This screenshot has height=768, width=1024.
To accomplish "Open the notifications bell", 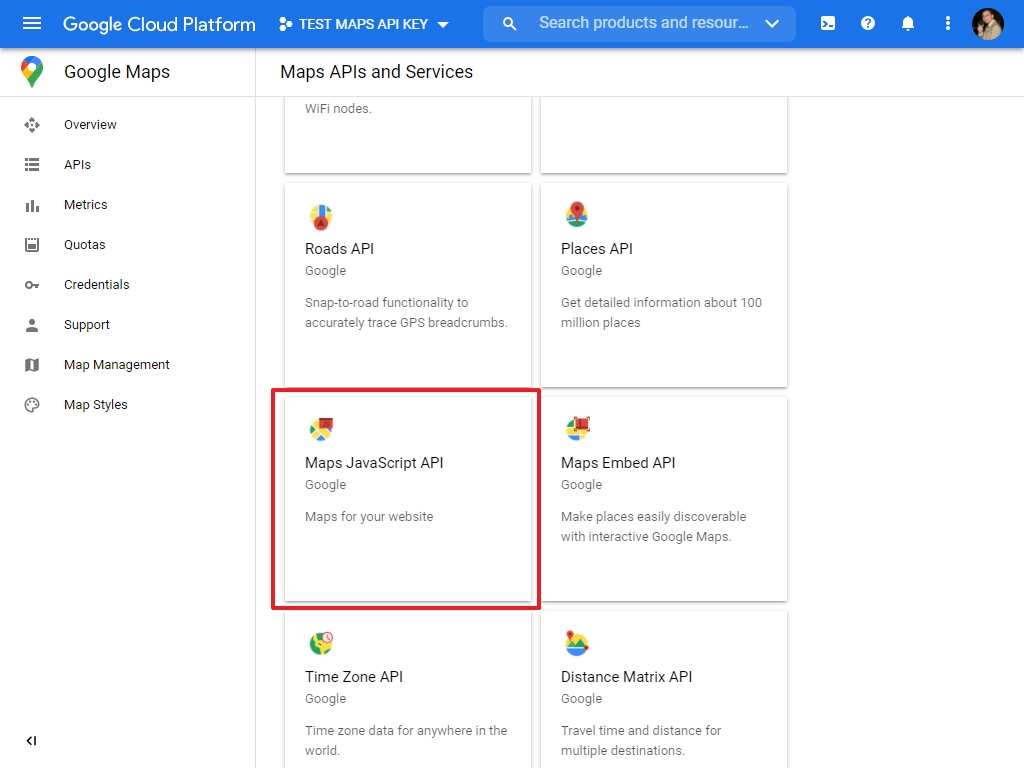I will tap(907, 24).
